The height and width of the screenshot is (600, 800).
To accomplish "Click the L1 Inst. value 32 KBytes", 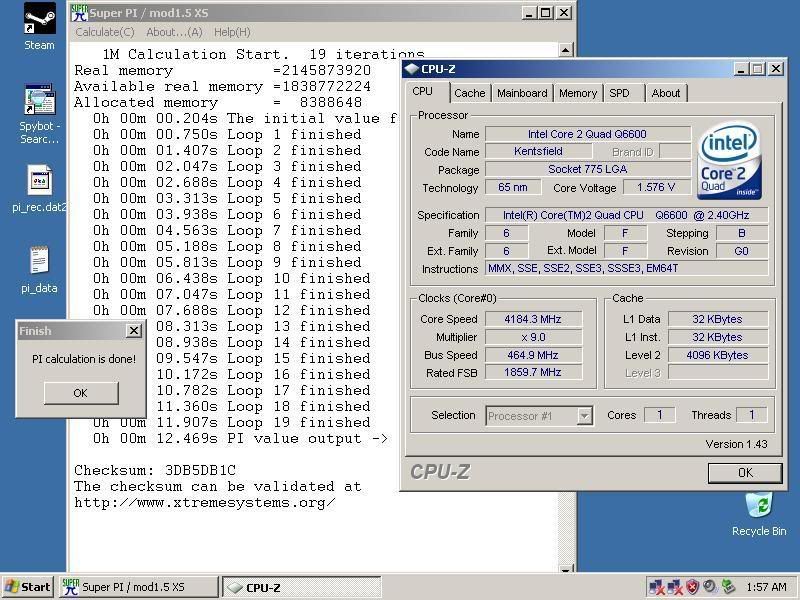I will tap(718, 337).
